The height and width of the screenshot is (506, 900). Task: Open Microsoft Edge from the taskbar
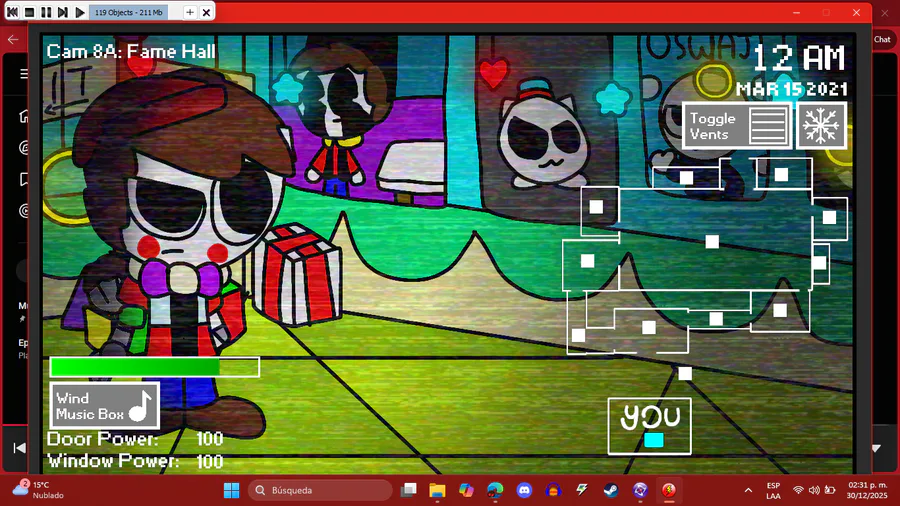(495, 491)
